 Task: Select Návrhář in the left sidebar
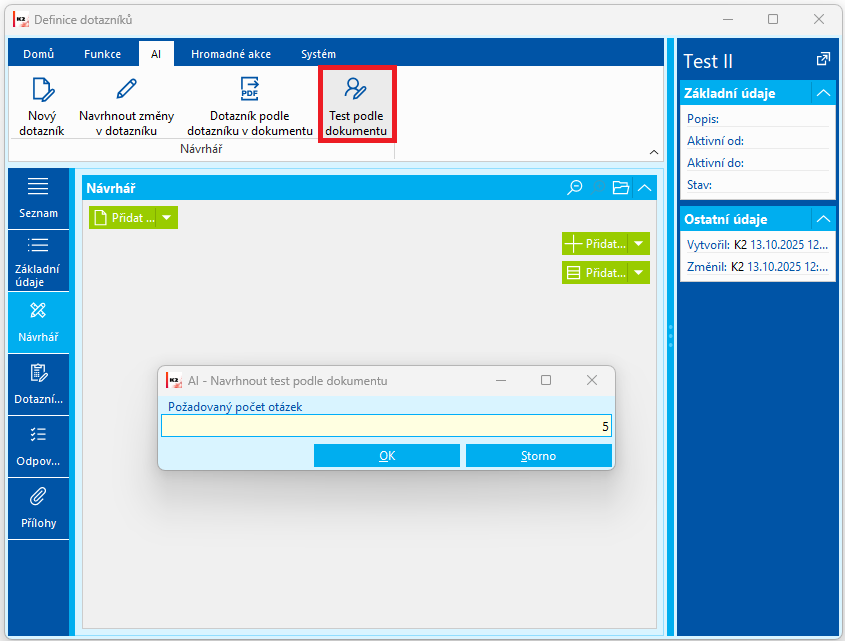38,322
